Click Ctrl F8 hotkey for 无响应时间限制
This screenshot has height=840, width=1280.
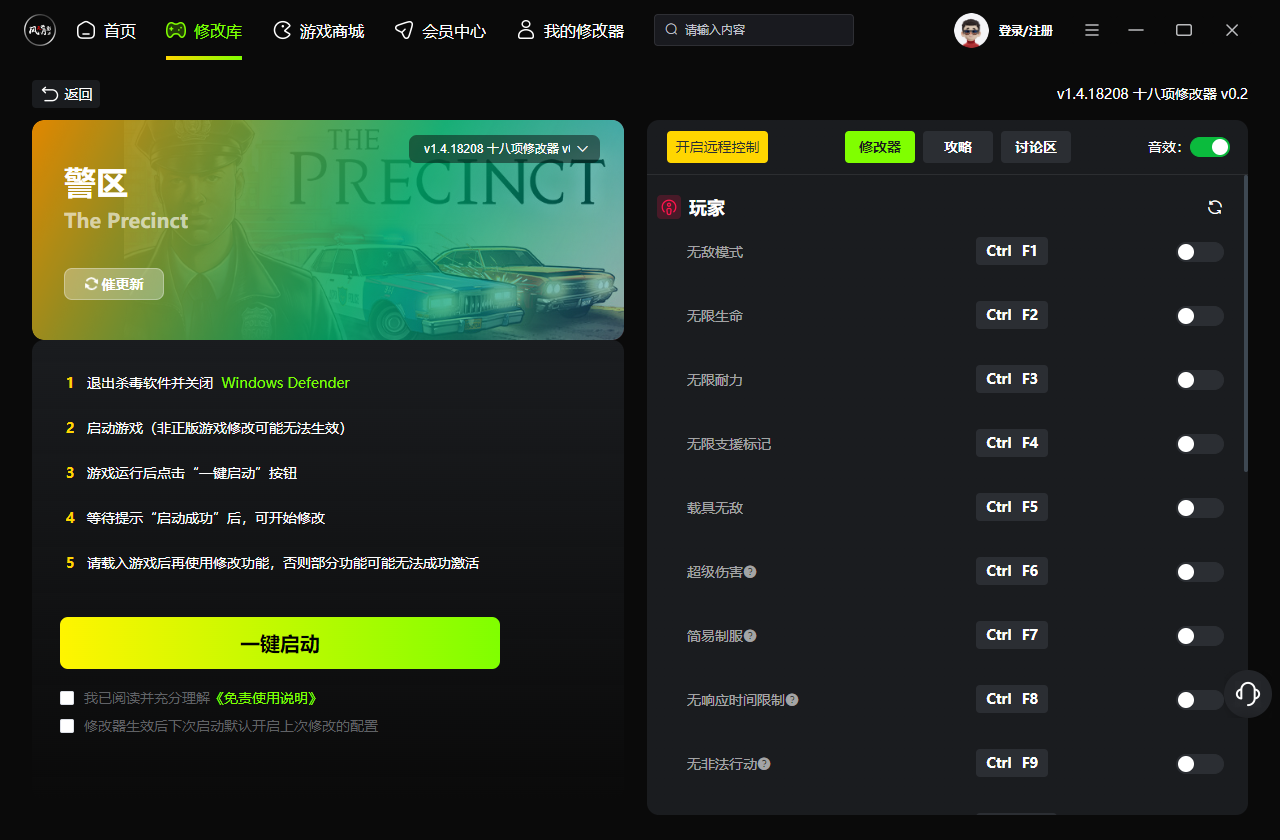pos(1012,699)
